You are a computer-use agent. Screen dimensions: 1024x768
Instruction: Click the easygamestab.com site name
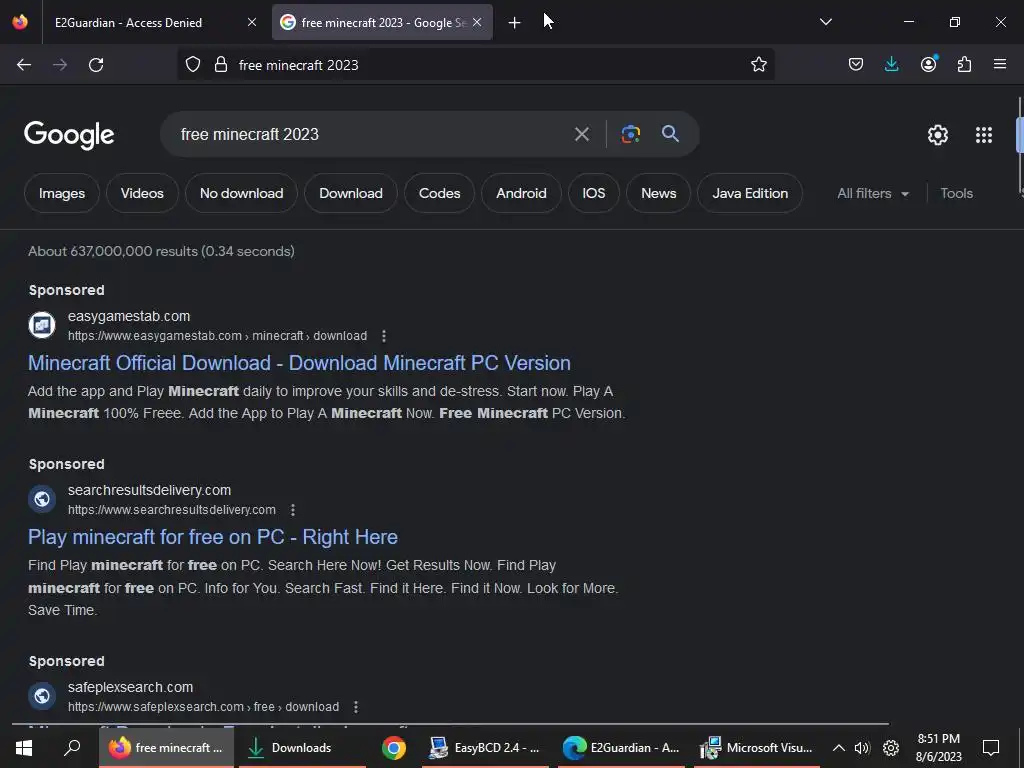[129, 316]
